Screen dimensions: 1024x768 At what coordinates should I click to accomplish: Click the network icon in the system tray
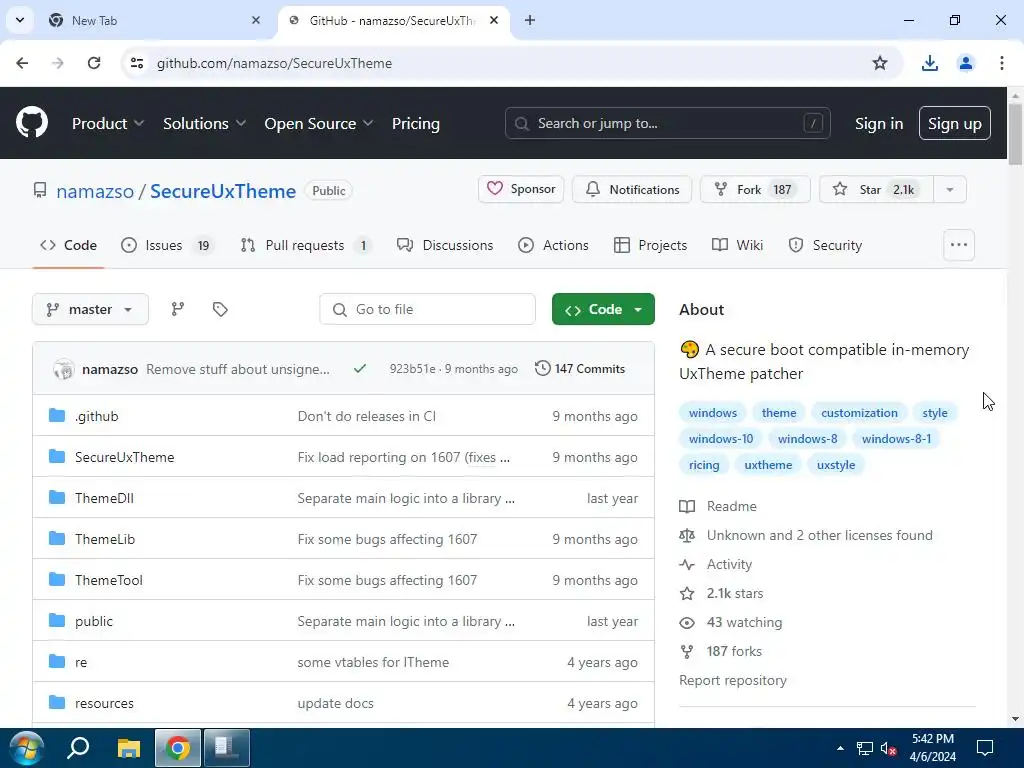[865, 748]
